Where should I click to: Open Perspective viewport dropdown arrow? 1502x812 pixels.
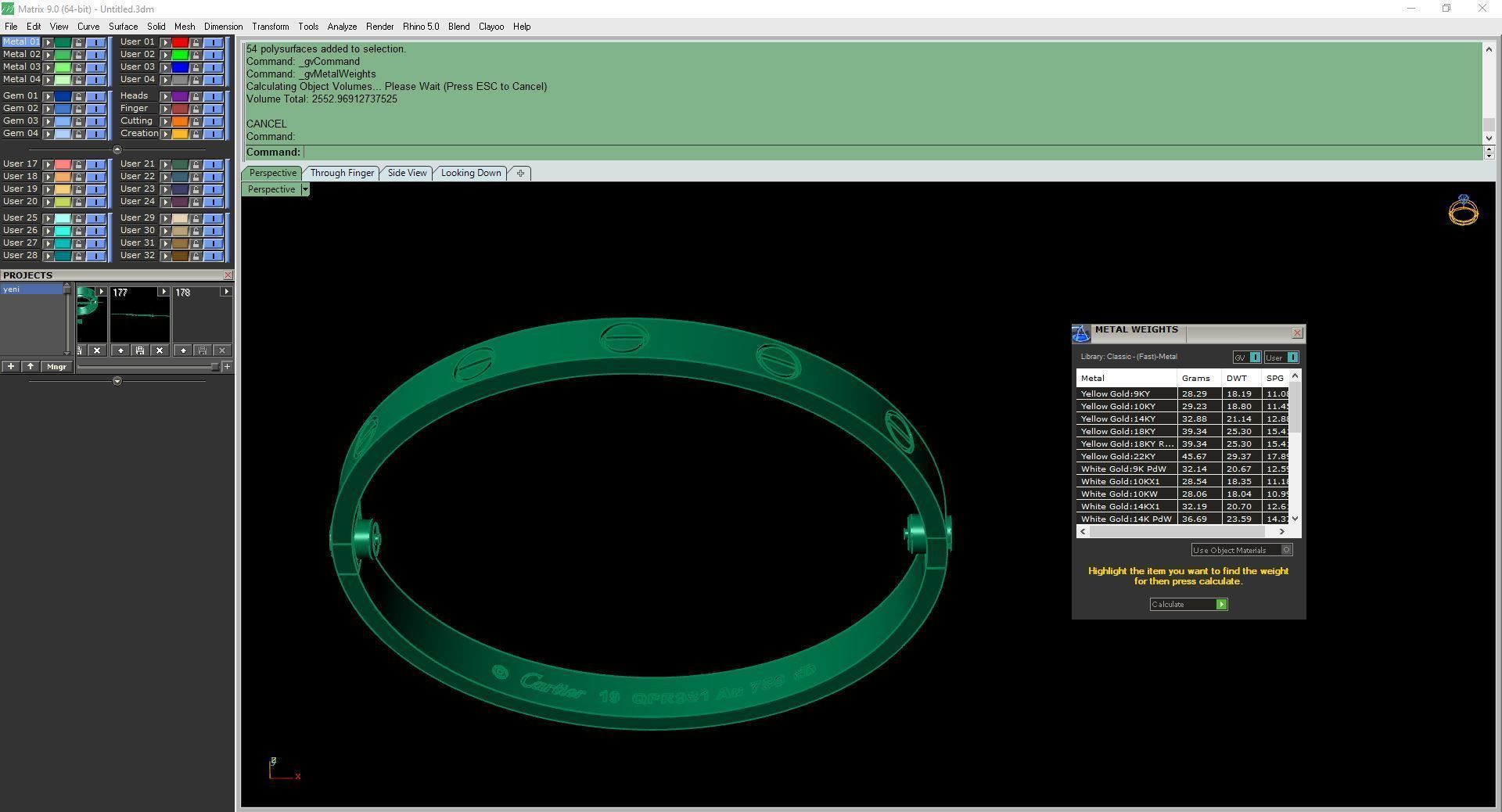coord(305,189)
